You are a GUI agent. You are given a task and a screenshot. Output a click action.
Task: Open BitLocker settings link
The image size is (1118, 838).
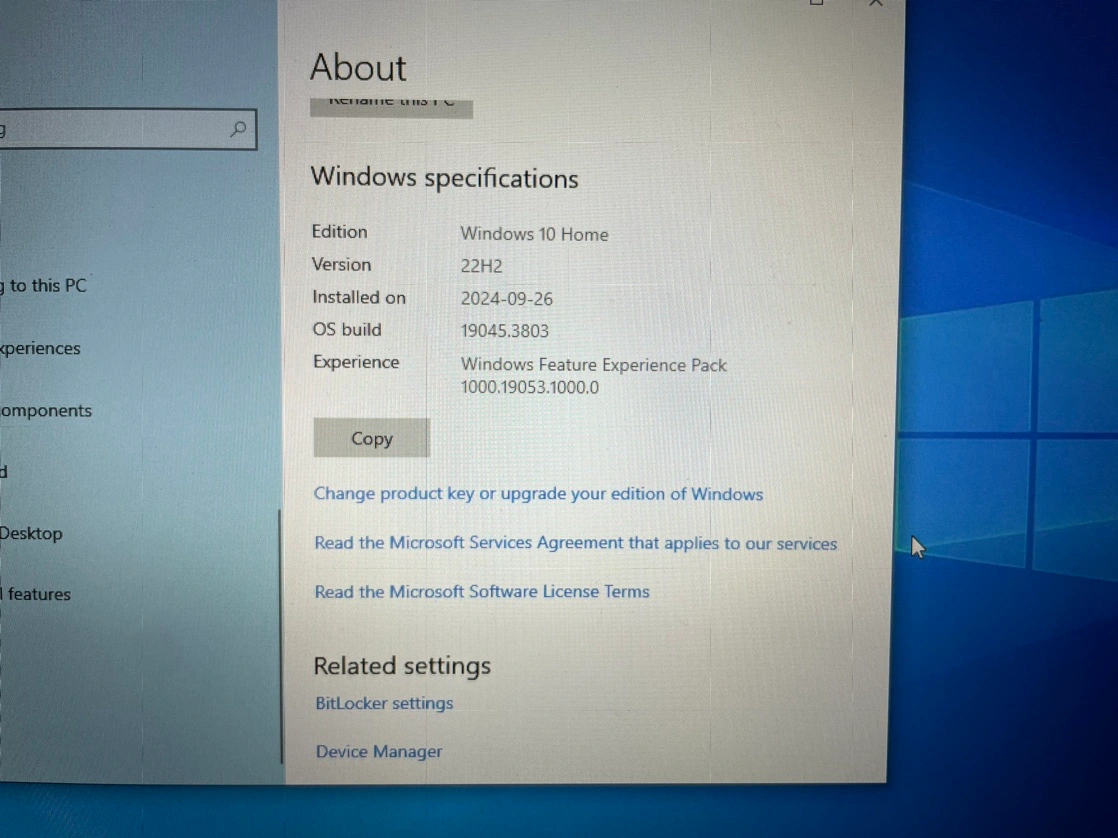[x=384, y=703]
